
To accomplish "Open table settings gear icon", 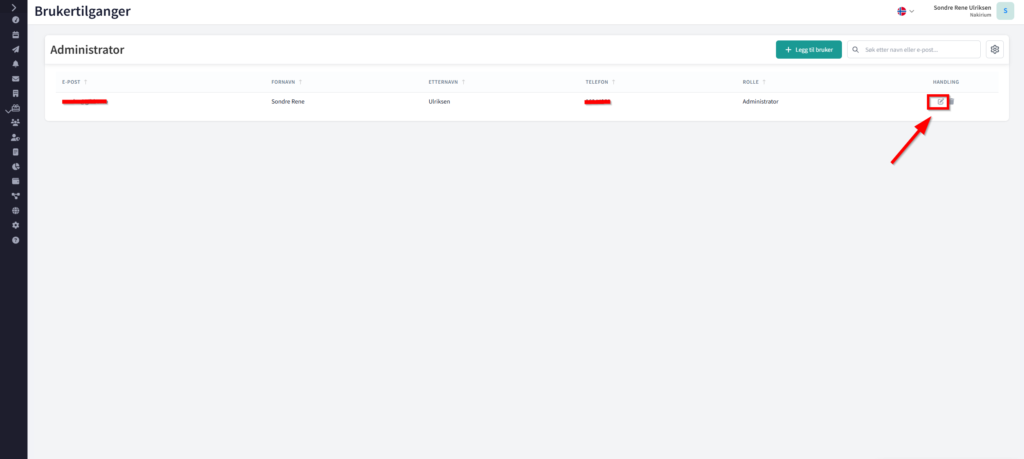I will [x=994, y=49].
